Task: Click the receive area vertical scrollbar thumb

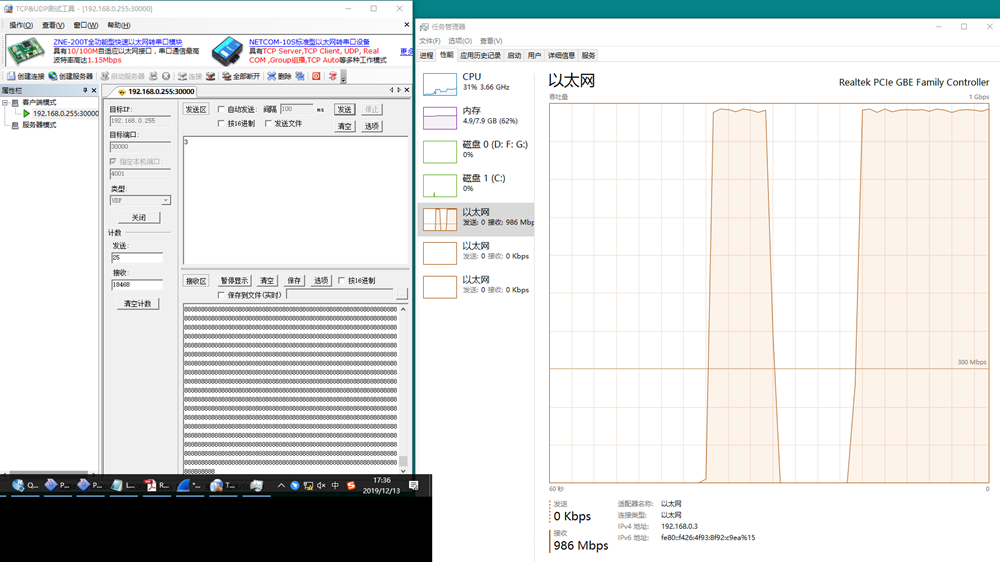Action: pos(404,462)
